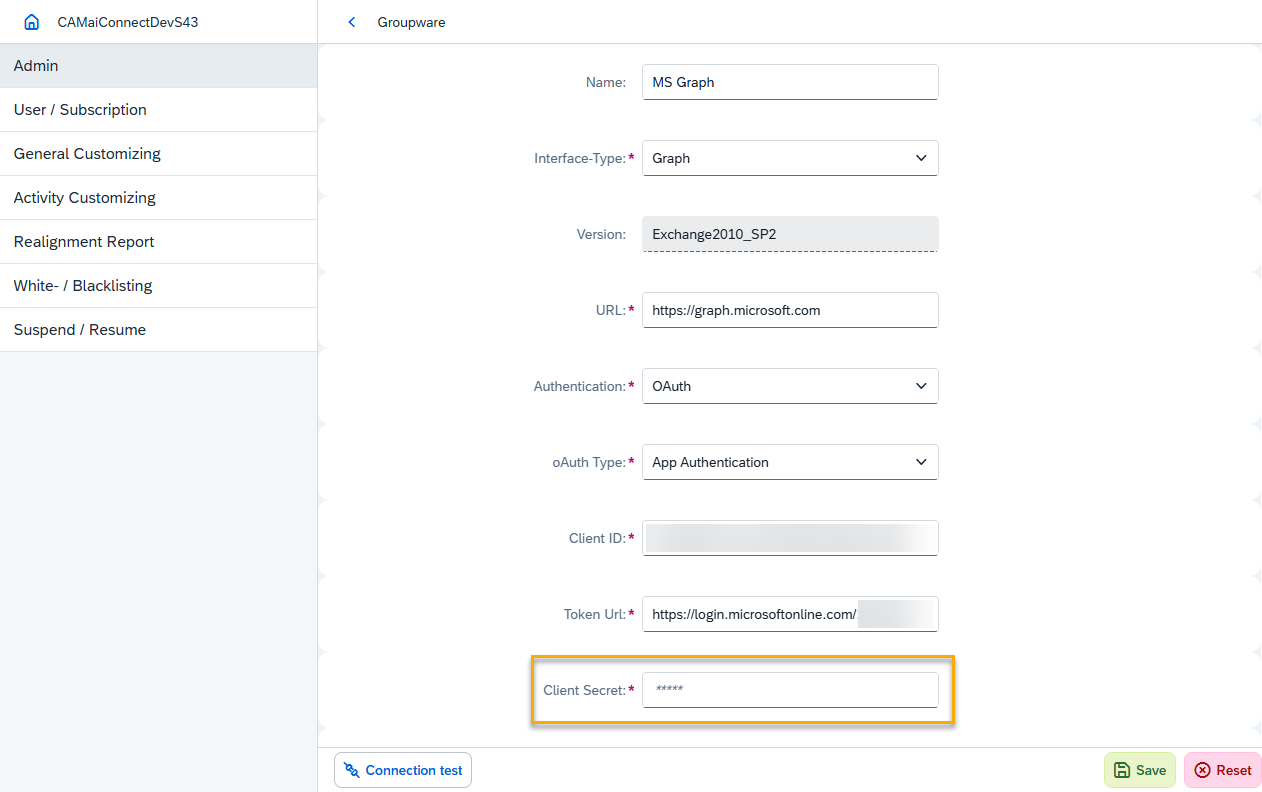Open User / Subscription menu item

[x=158, y=110]
